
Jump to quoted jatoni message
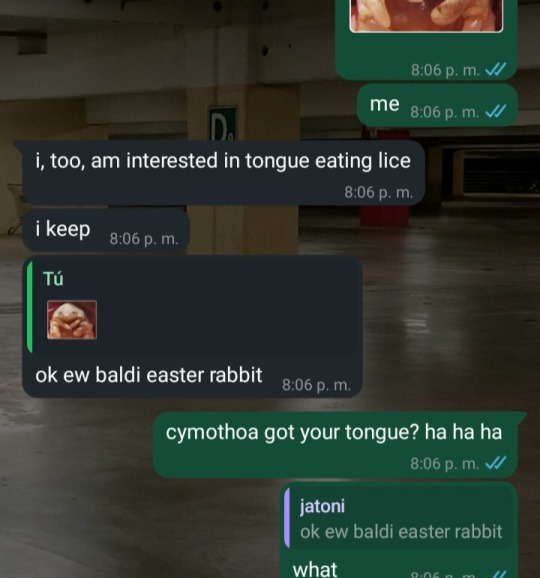[399, 517]
